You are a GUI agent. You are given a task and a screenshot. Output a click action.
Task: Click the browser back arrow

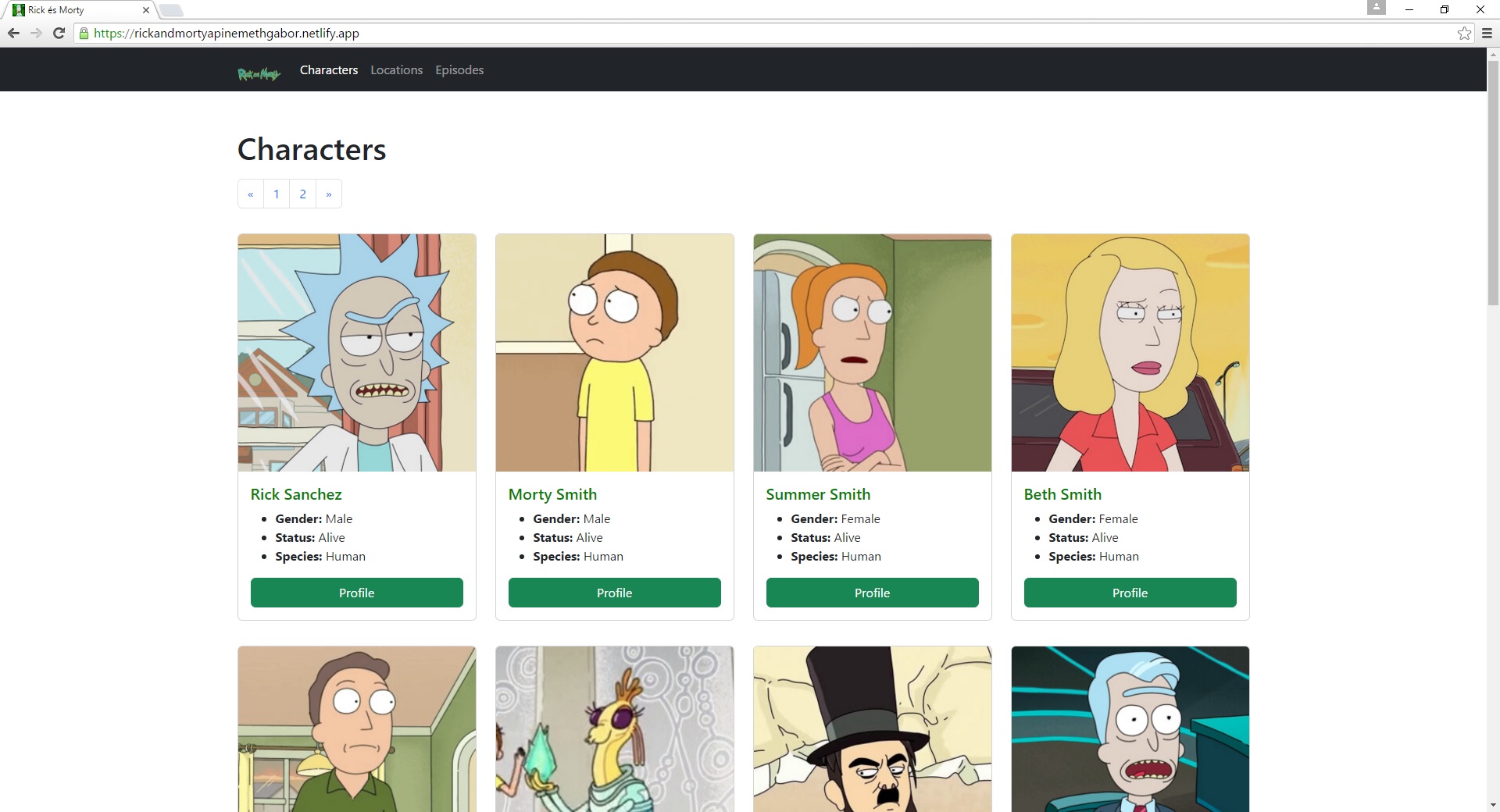coord(13,33)
